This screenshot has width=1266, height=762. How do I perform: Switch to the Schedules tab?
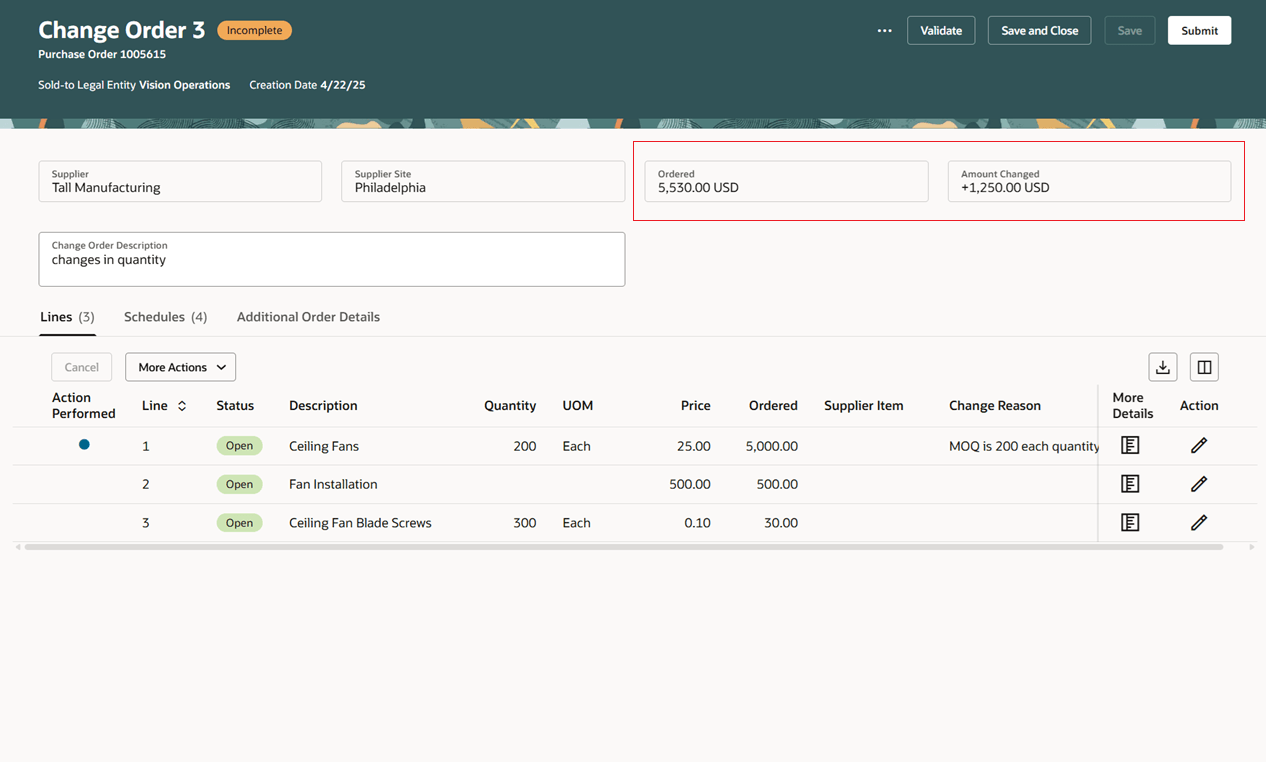(x=155, y=316)
